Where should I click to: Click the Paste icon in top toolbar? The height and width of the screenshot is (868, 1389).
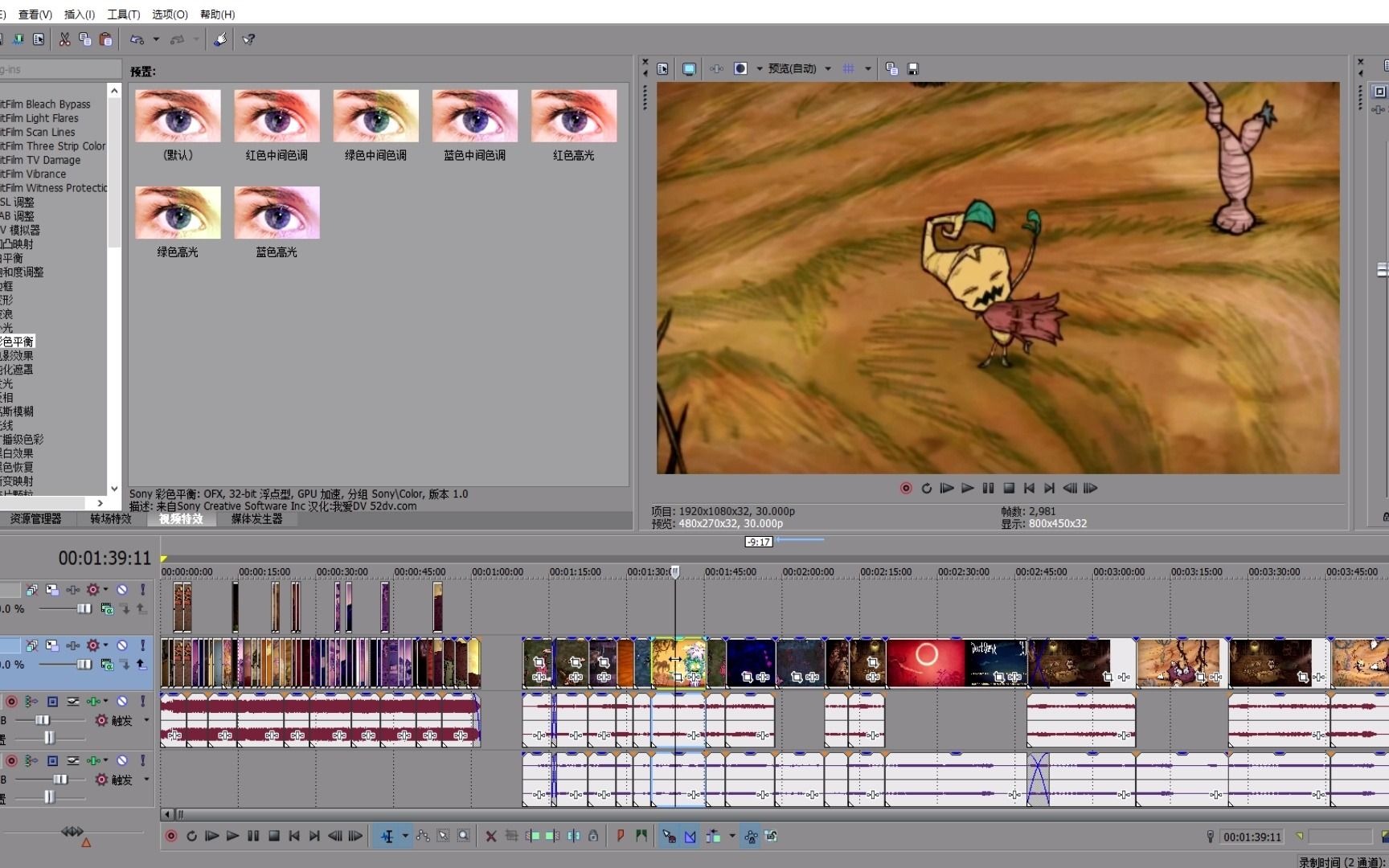tap(105, 39)
